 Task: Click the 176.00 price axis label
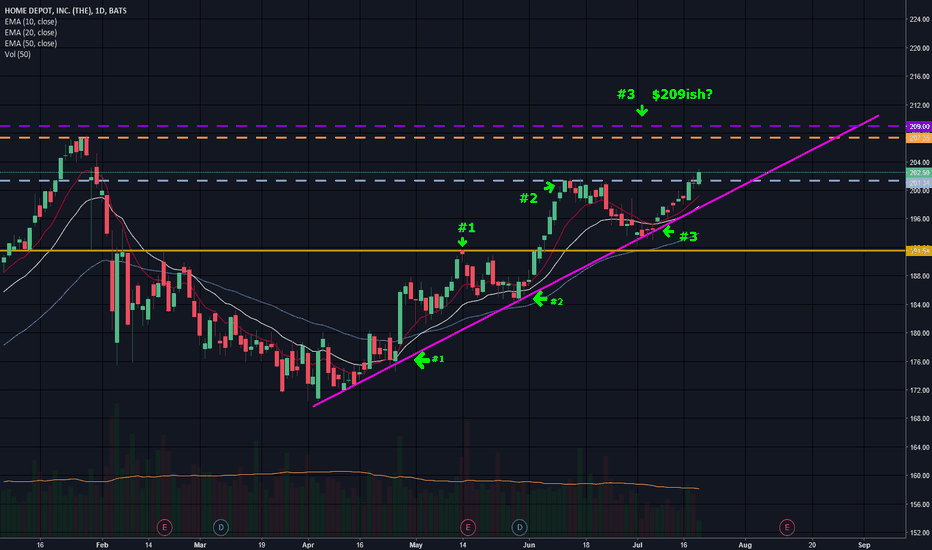[919, 362]
